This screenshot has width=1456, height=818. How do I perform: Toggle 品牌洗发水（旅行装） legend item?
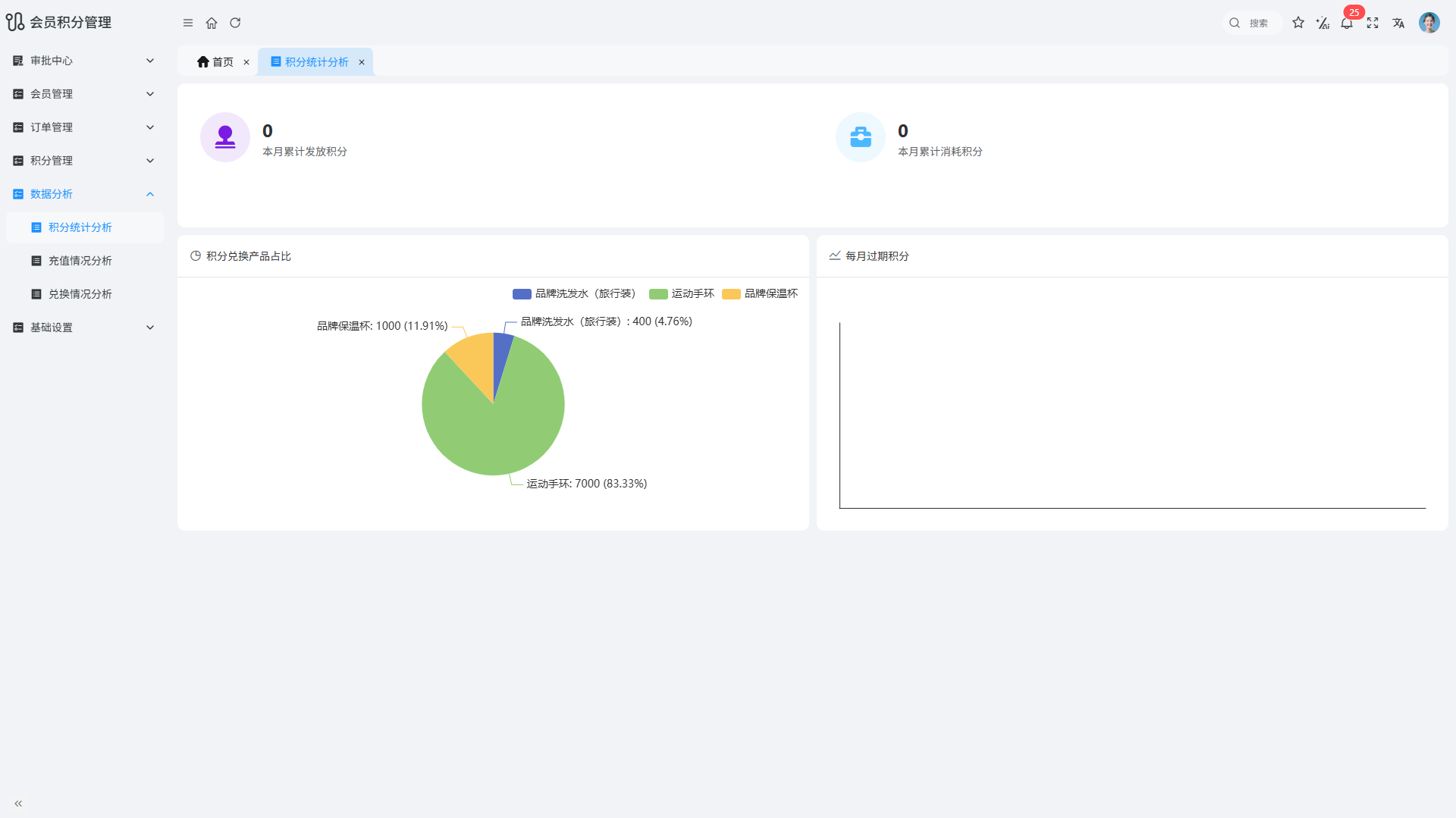tap(574, 294)
